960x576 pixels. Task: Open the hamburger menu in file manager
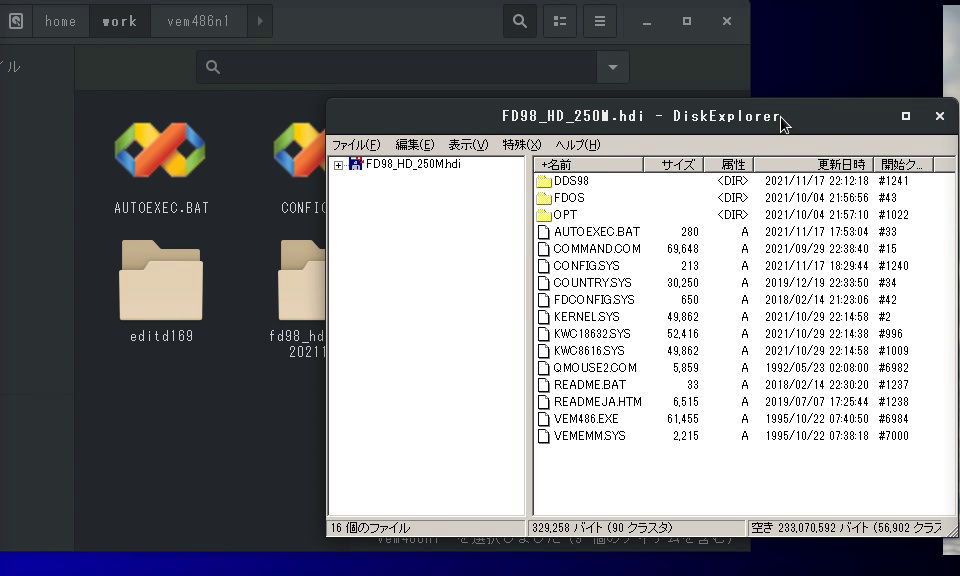[x=600, y=21]
